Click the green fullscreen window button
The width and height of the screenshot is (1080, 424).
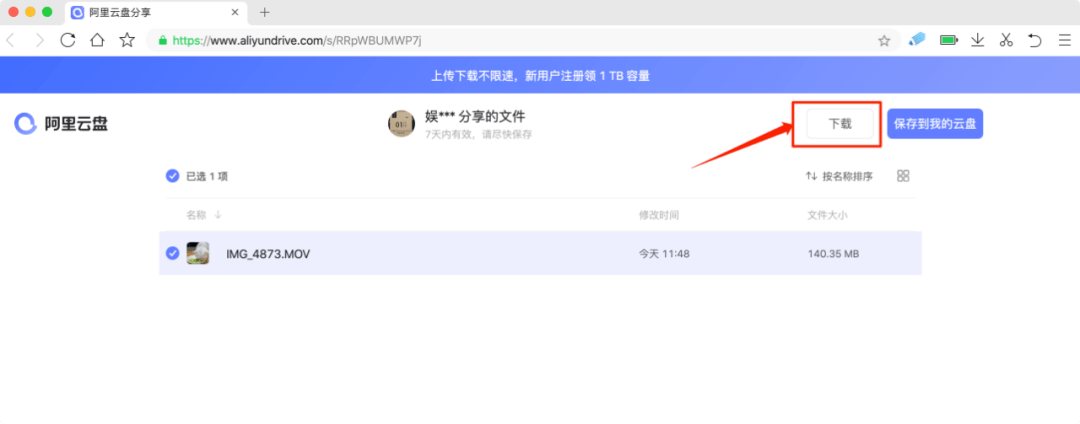pyautogui.click(x=47, y=12)
